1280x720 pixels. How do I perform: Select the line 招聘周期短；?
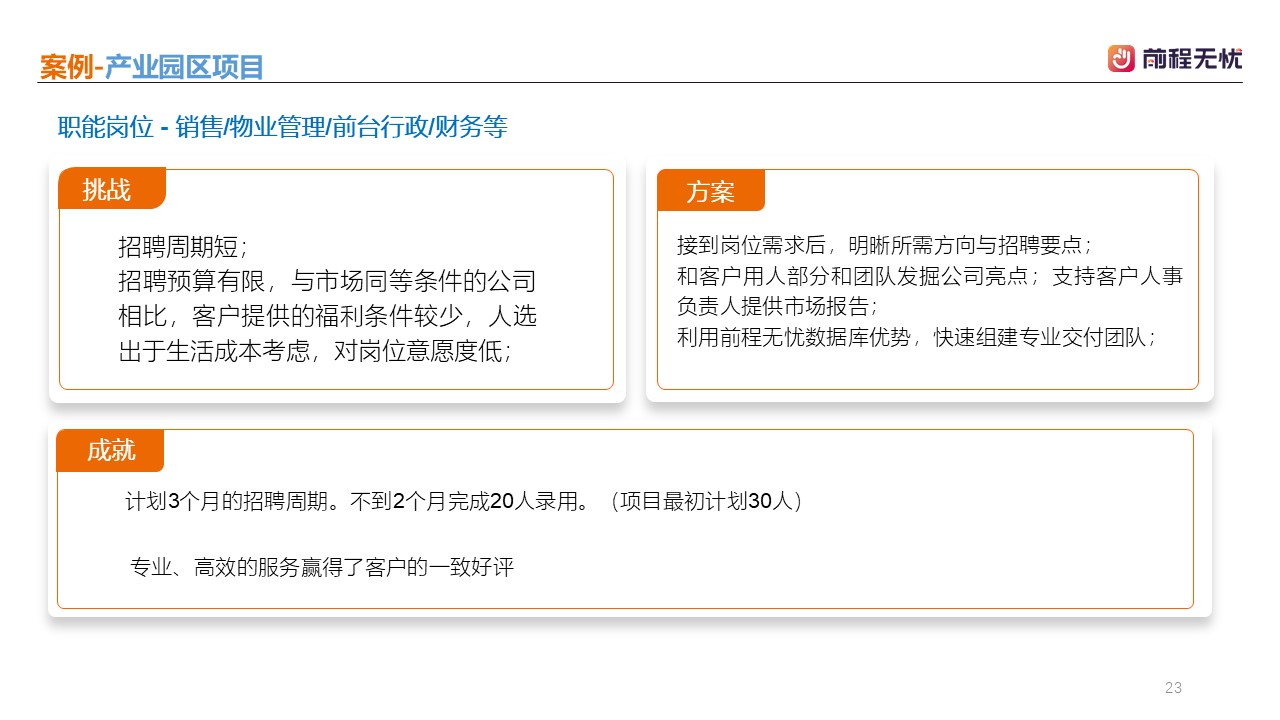click(182, 248)
